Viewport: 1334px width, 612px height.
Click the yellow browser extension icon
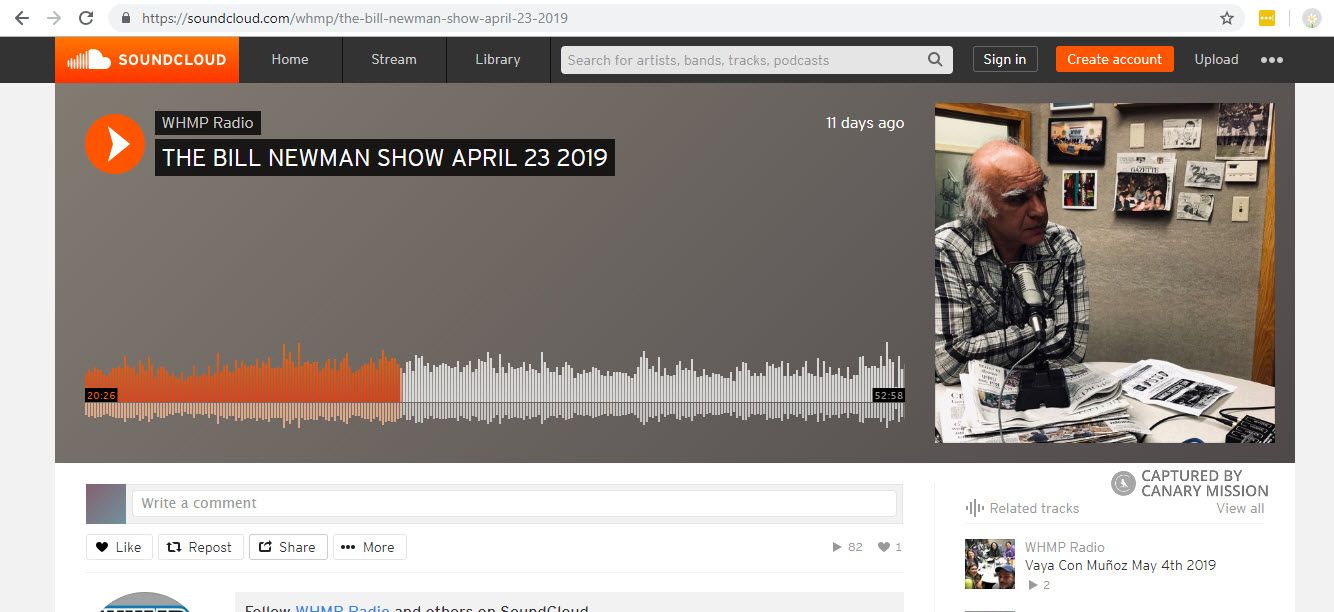point(1266,18)
